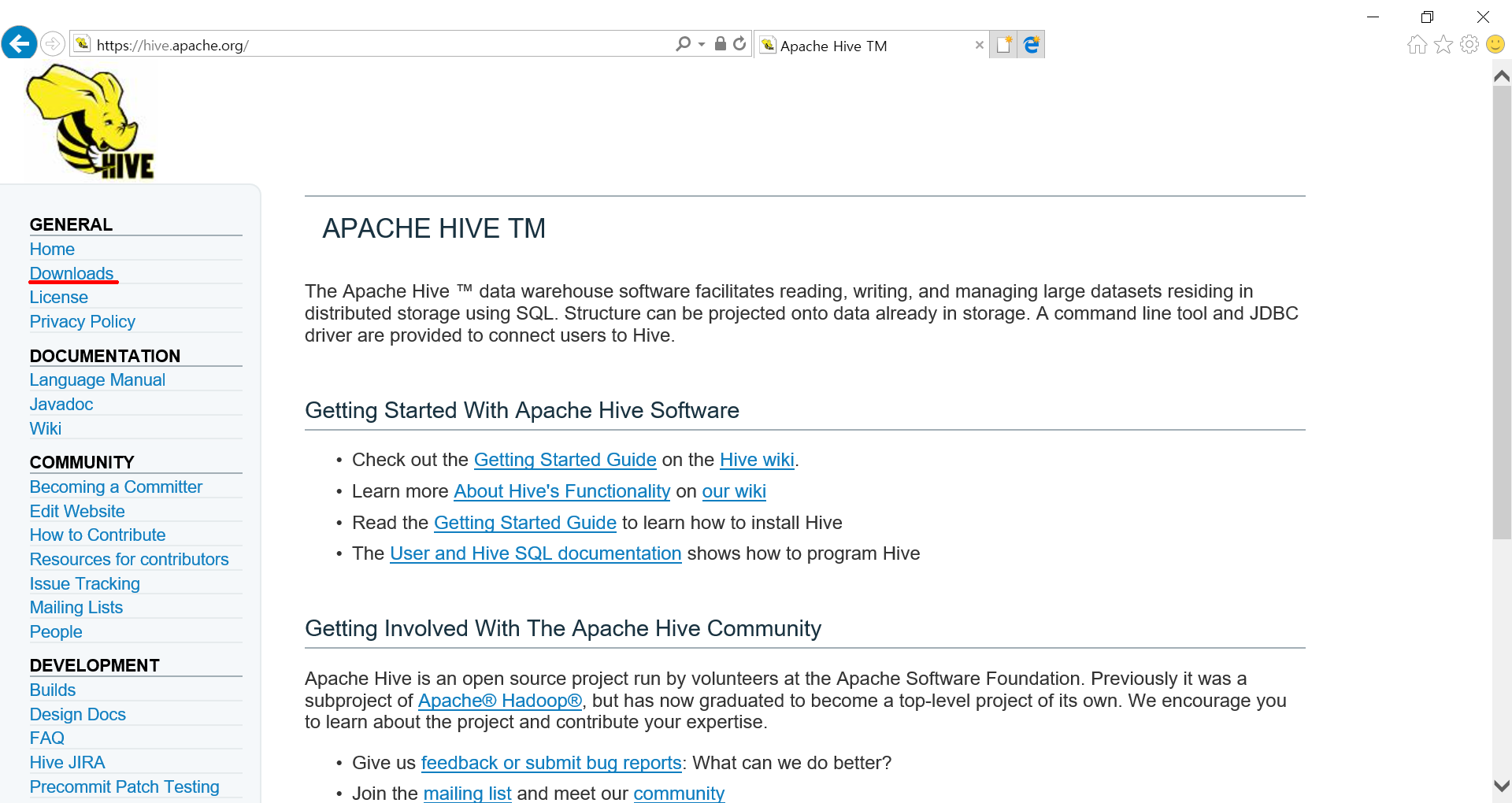Screen dimensions: 1512x803
Task: Click the page refresh icon
Action: coord(739,44)
